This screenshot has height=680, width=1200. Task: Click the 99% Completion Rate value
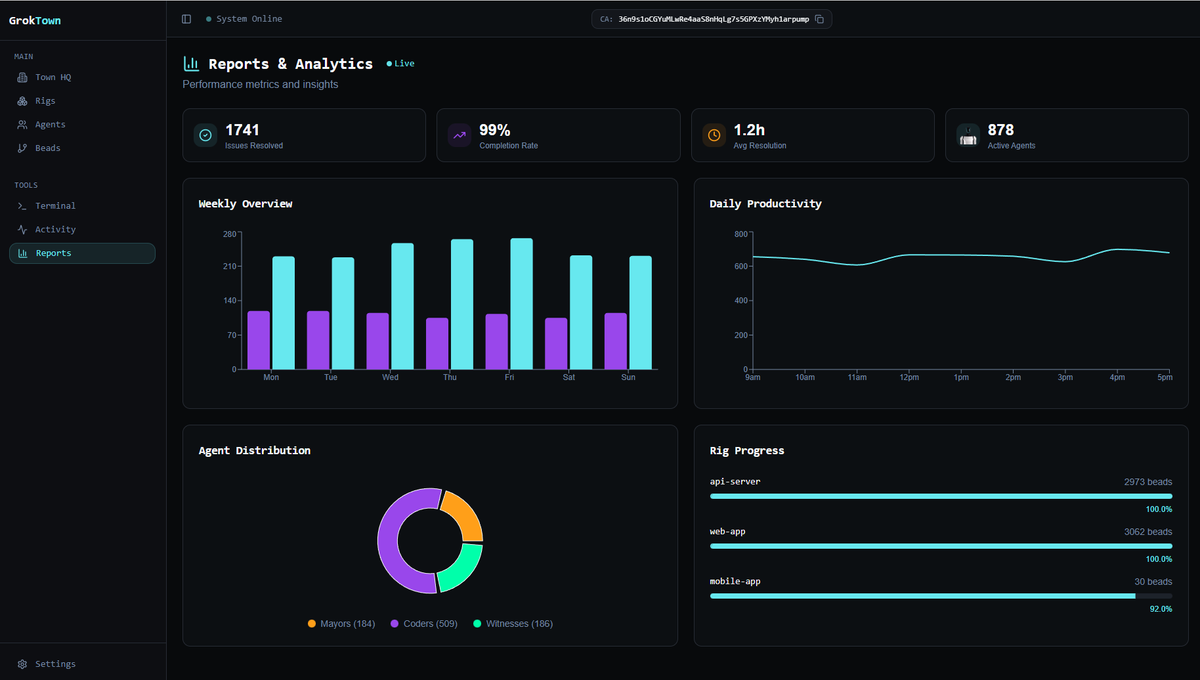(x=495, y=130)
